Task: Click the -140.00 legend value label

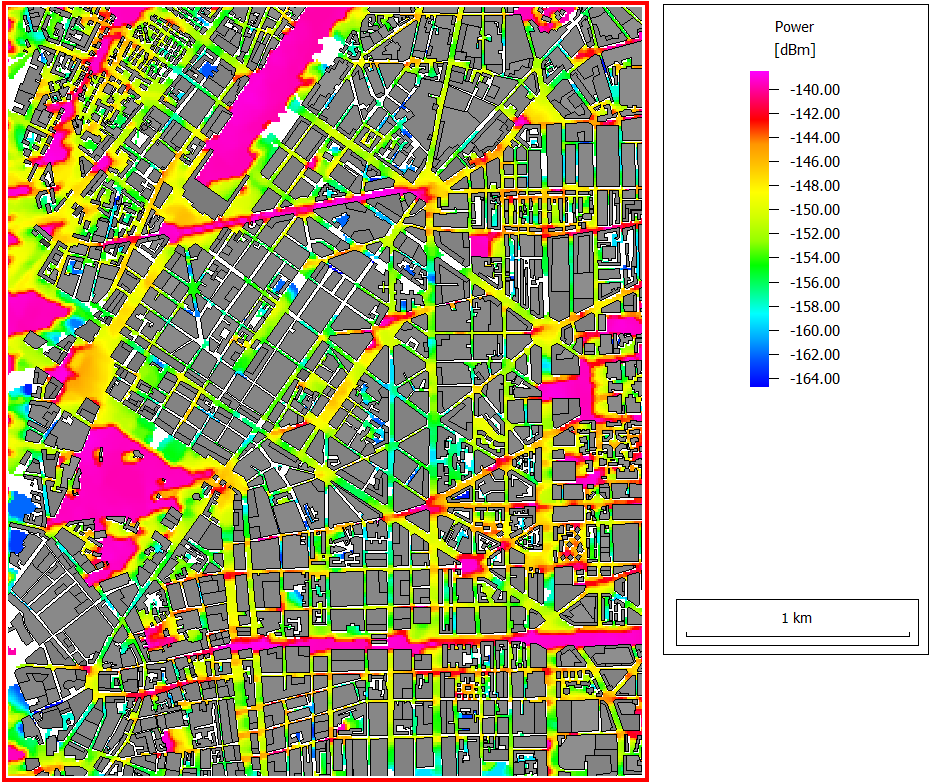Action: 814,90
